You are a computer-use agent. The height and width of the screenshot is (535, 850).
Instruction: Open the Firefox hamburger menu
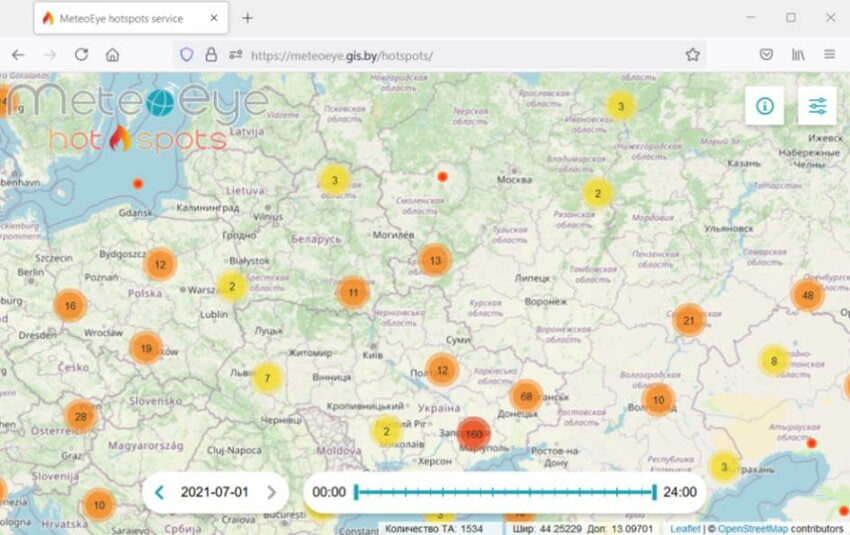pos(829,55)
